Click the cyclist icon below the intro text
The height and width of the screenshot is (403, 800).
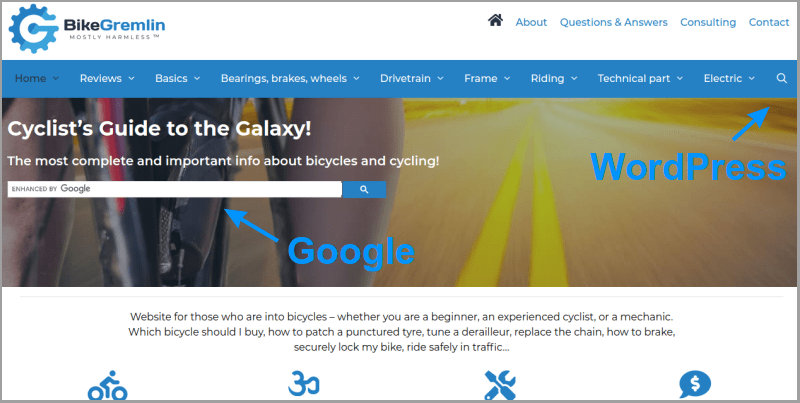[x=107, y=386]
